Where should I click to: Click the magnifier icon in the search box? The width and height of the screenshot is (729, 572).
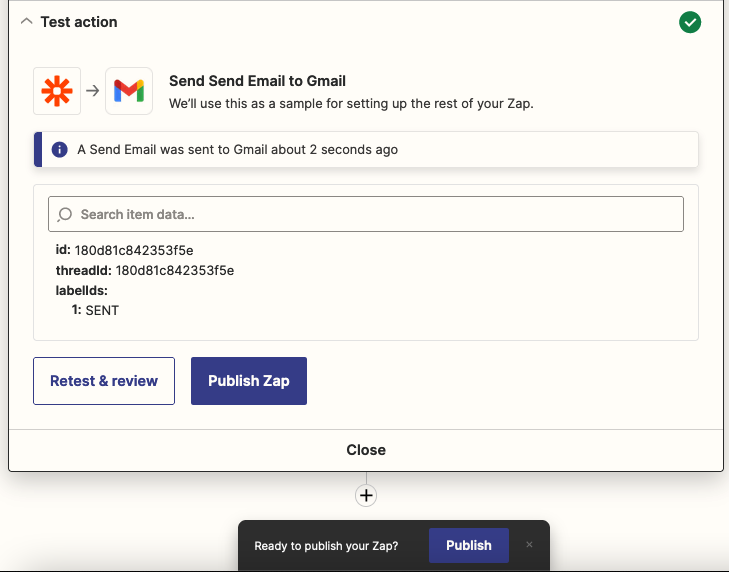click(x=66, y=214)
